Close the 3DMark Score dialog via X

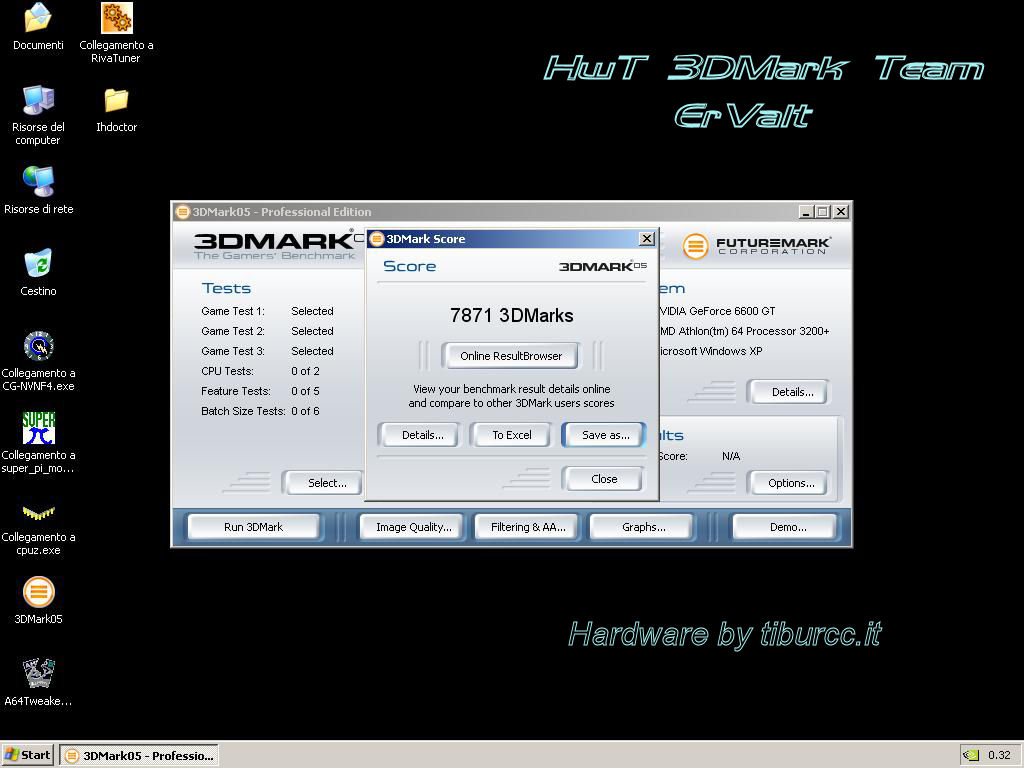coord(647,239)
